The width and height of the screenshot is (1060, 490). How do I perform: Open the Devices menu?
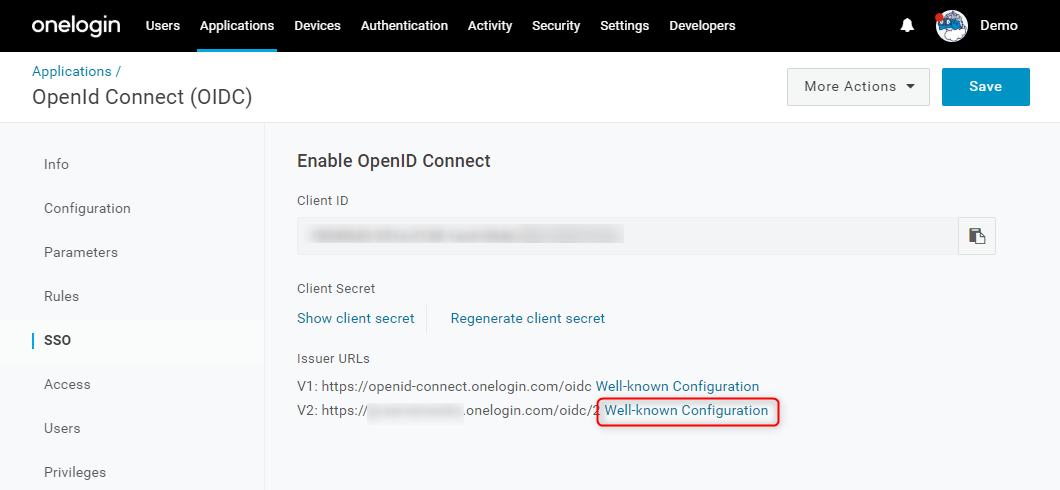(317, 26)
